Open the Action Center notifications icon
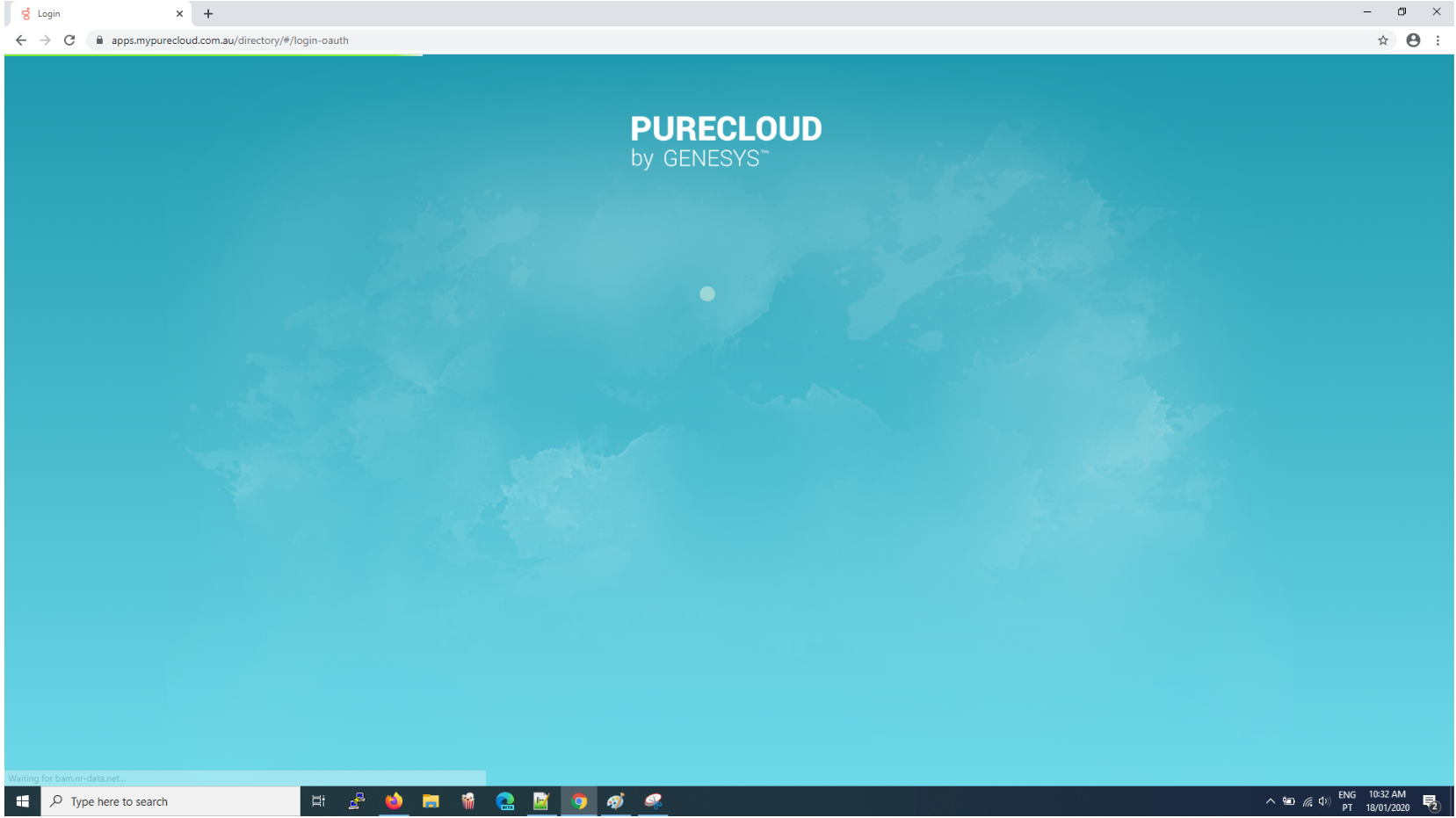The width and height of the screenshot is (1456, 818). pyautogui.click(x=1431, y=801)
